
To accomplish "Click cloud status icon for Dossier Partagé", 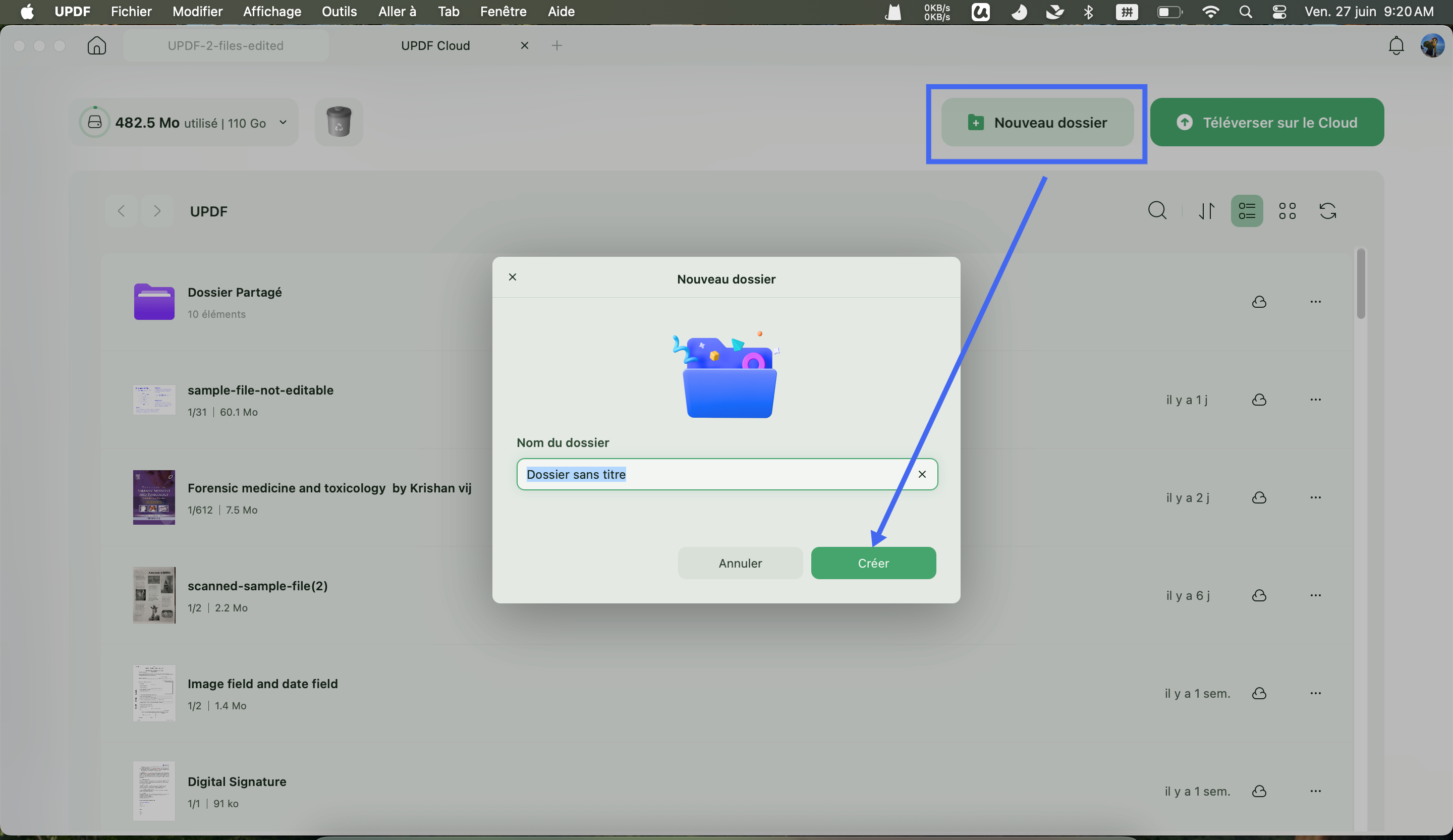I will click(x=1259, y=302).
